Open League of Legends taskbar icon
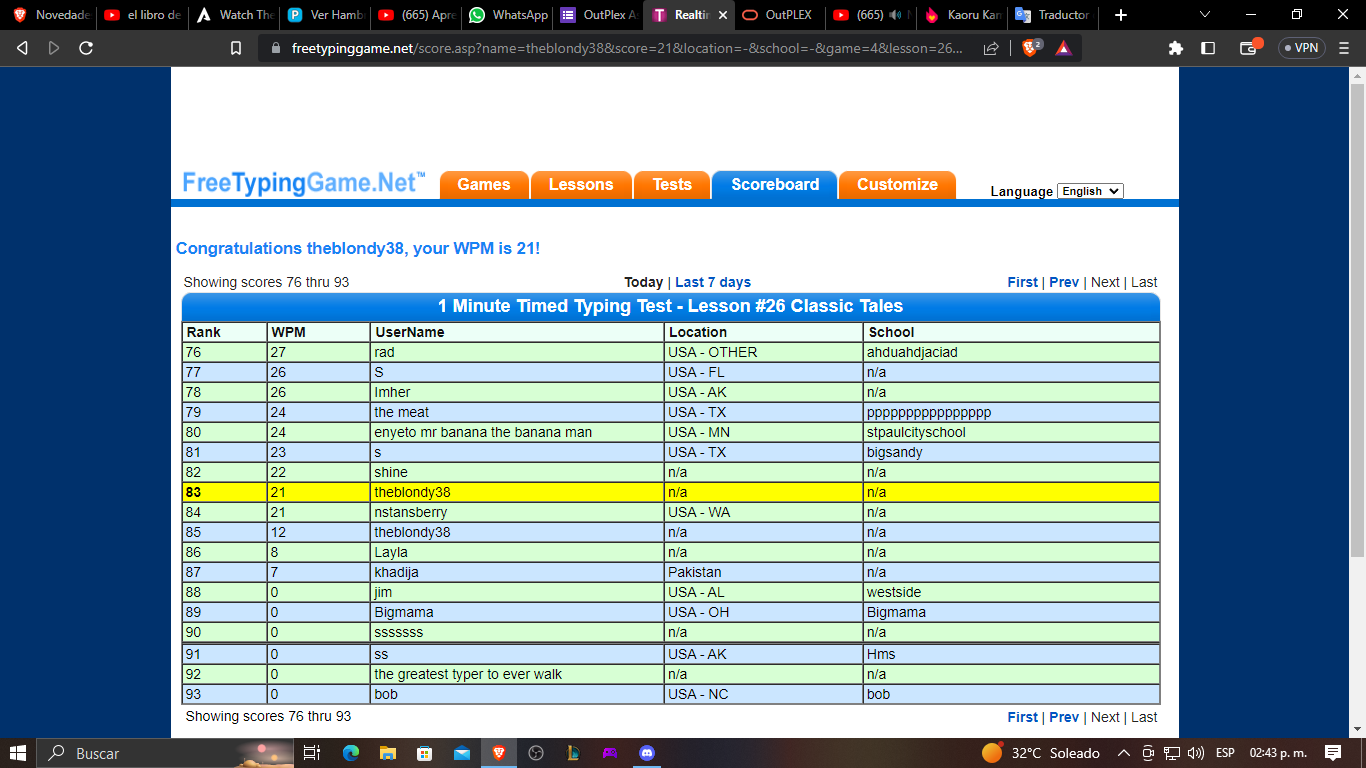The width and height of the screenshot is (1366, 768). pos(573,753)
